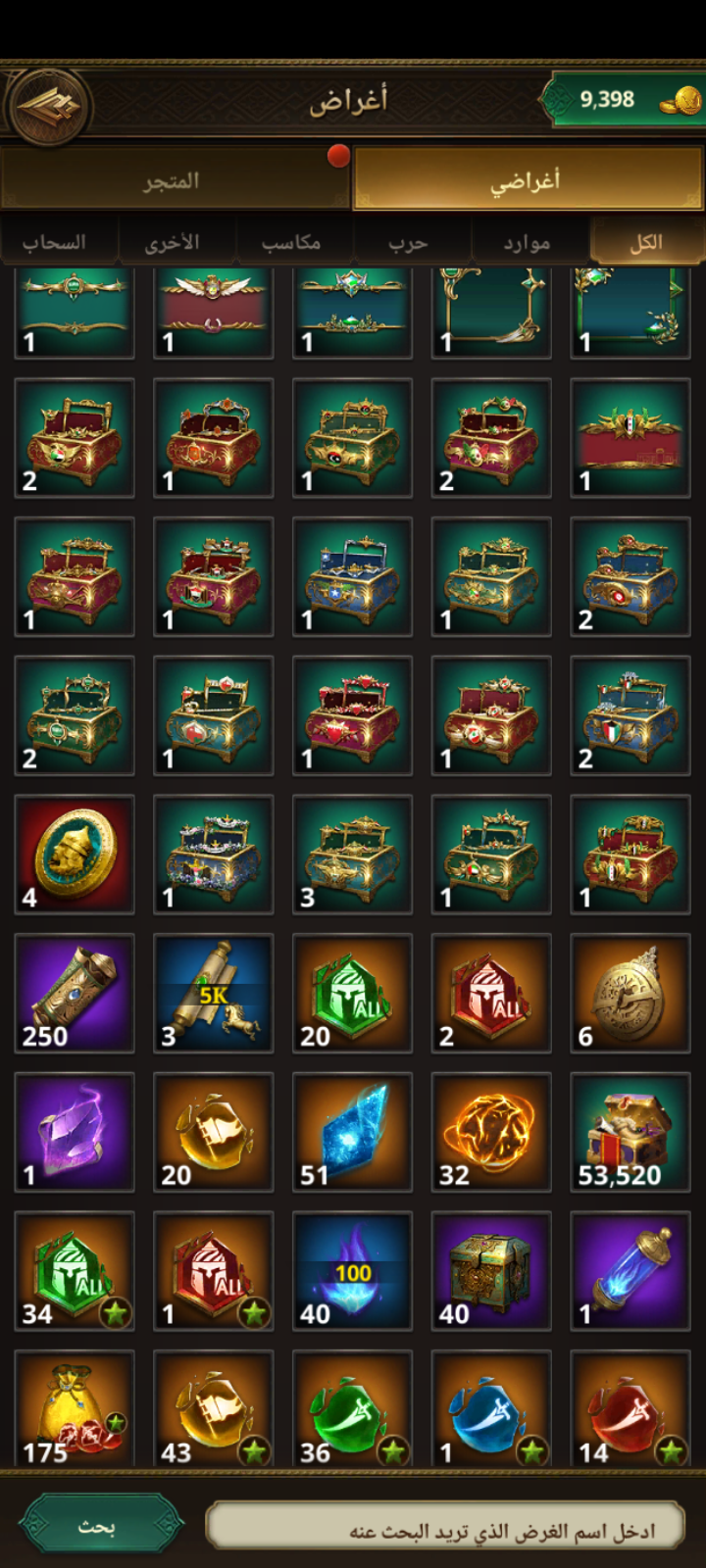Switch to the أغراضي tab
706x1568 pixels.
[x=528, y=179]
